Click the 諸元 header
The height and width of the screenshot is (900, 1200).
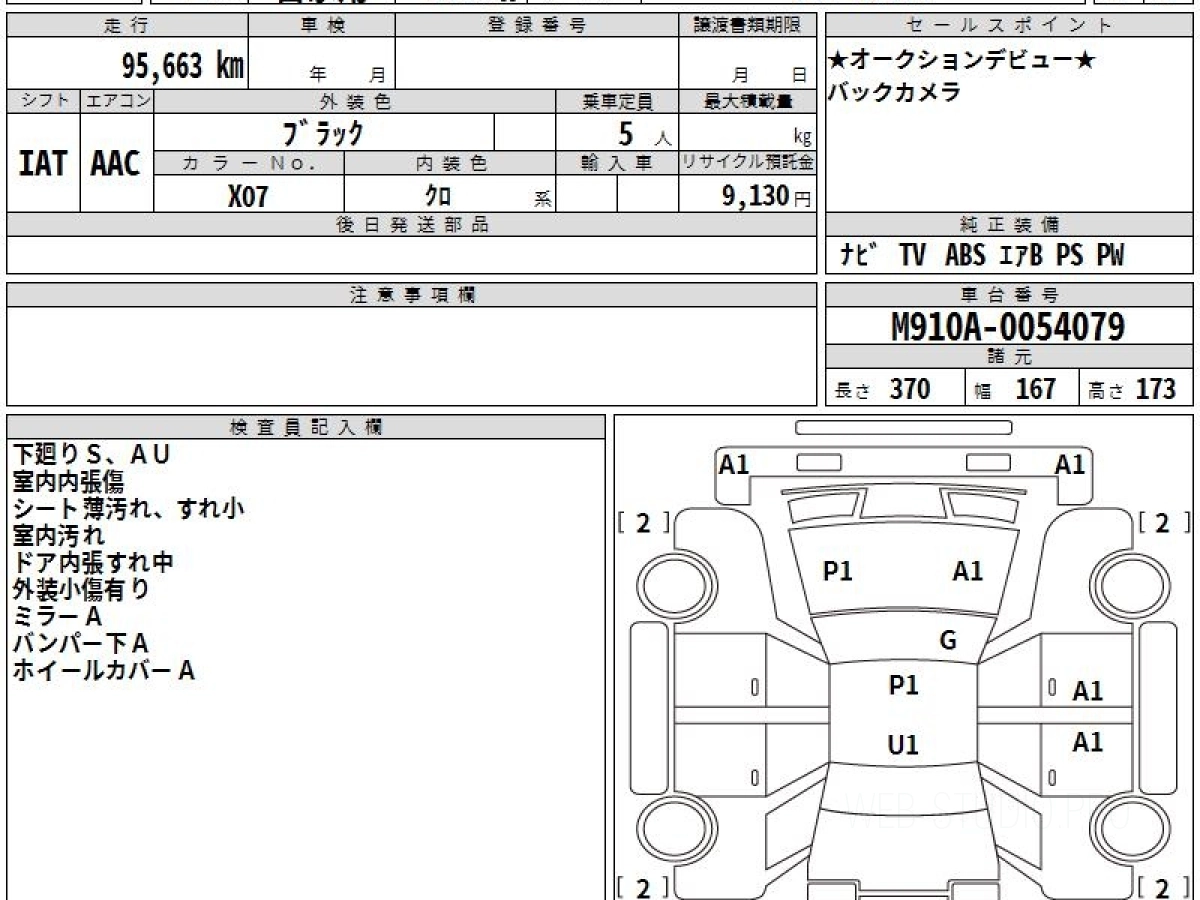1010,357
